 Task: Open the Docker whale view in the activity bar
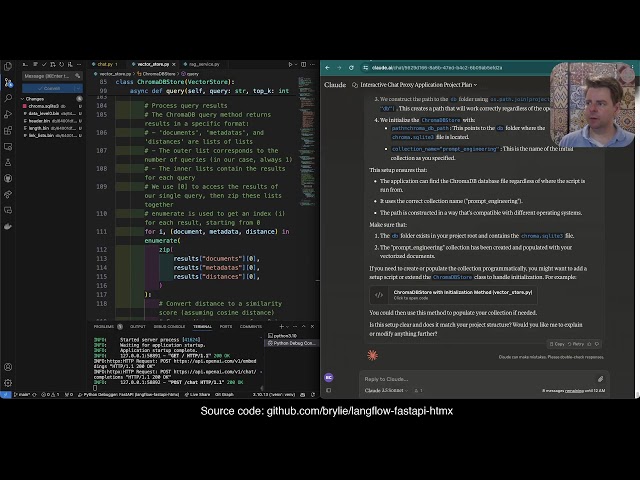[8, 226]
